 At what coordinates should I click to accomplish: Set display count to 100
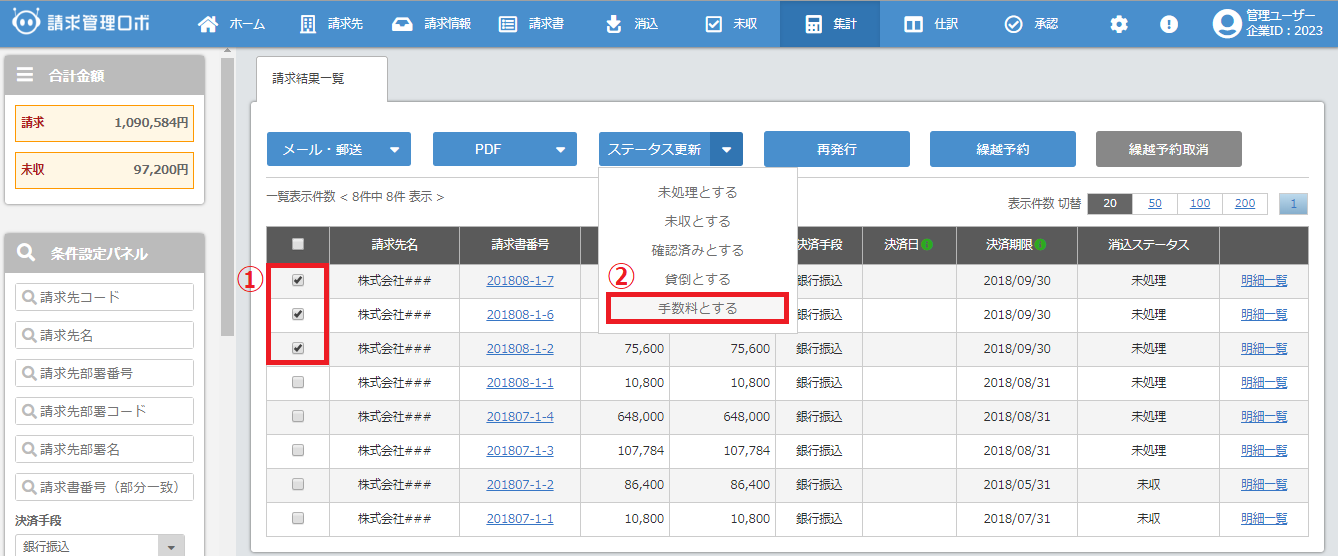1200,203
